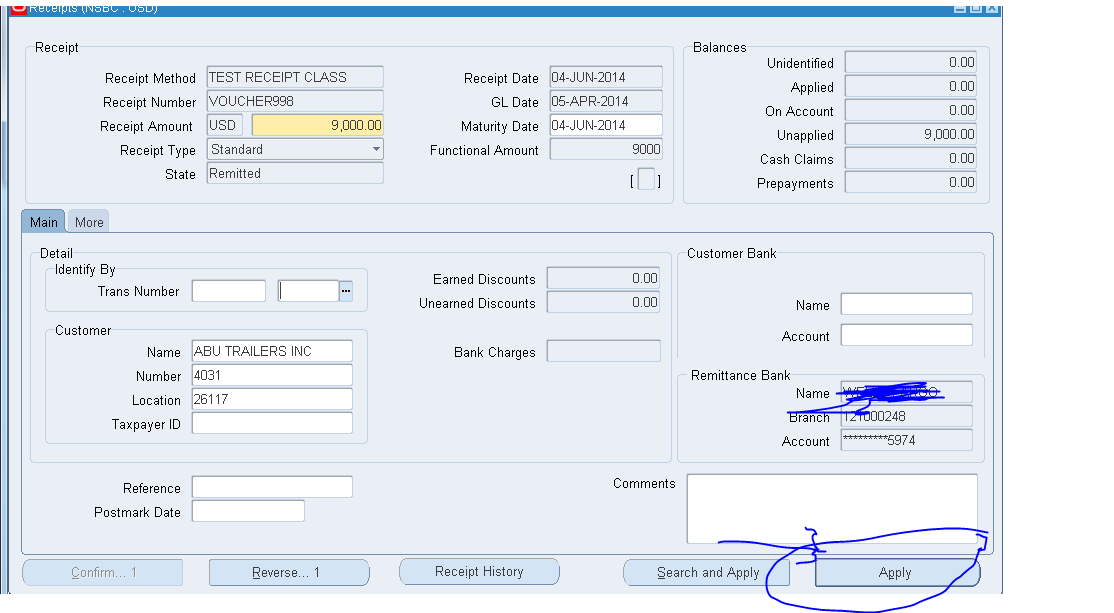Click the Reference input field

coord(272,487)
